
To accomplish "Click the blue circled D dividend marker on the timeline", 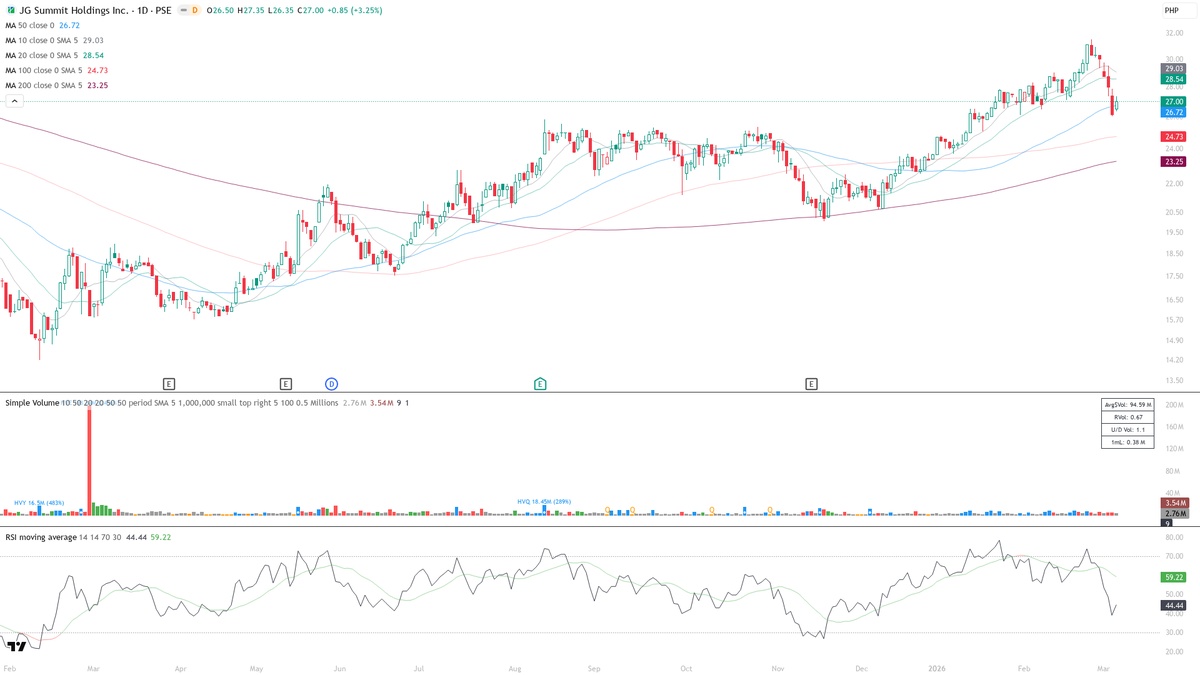I will 330,383.
